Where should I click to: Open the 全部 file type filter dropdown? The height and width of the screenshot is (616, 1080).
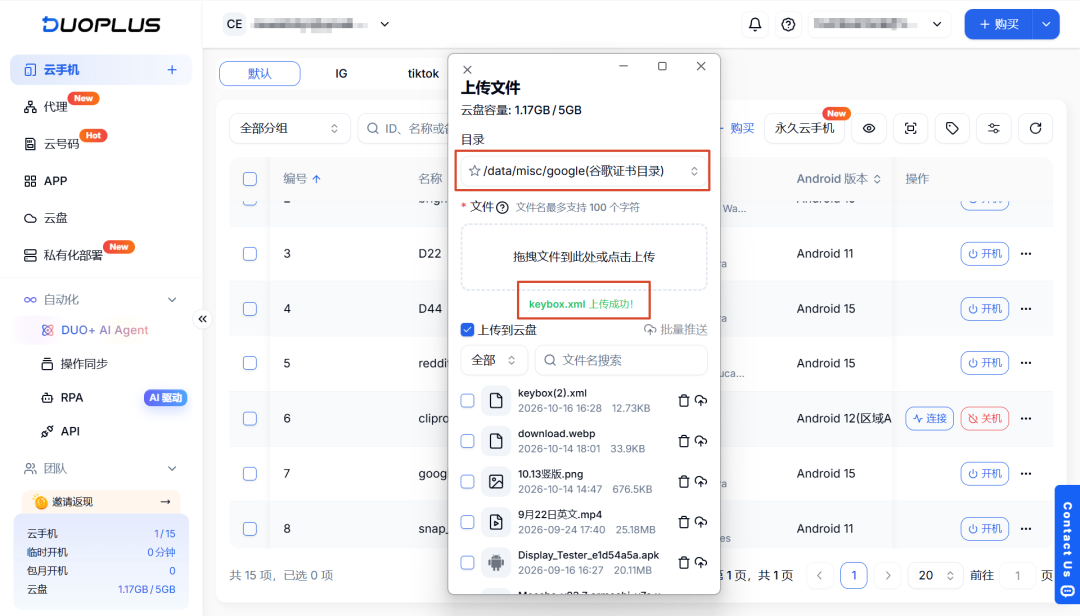click(x=494, y=360)
